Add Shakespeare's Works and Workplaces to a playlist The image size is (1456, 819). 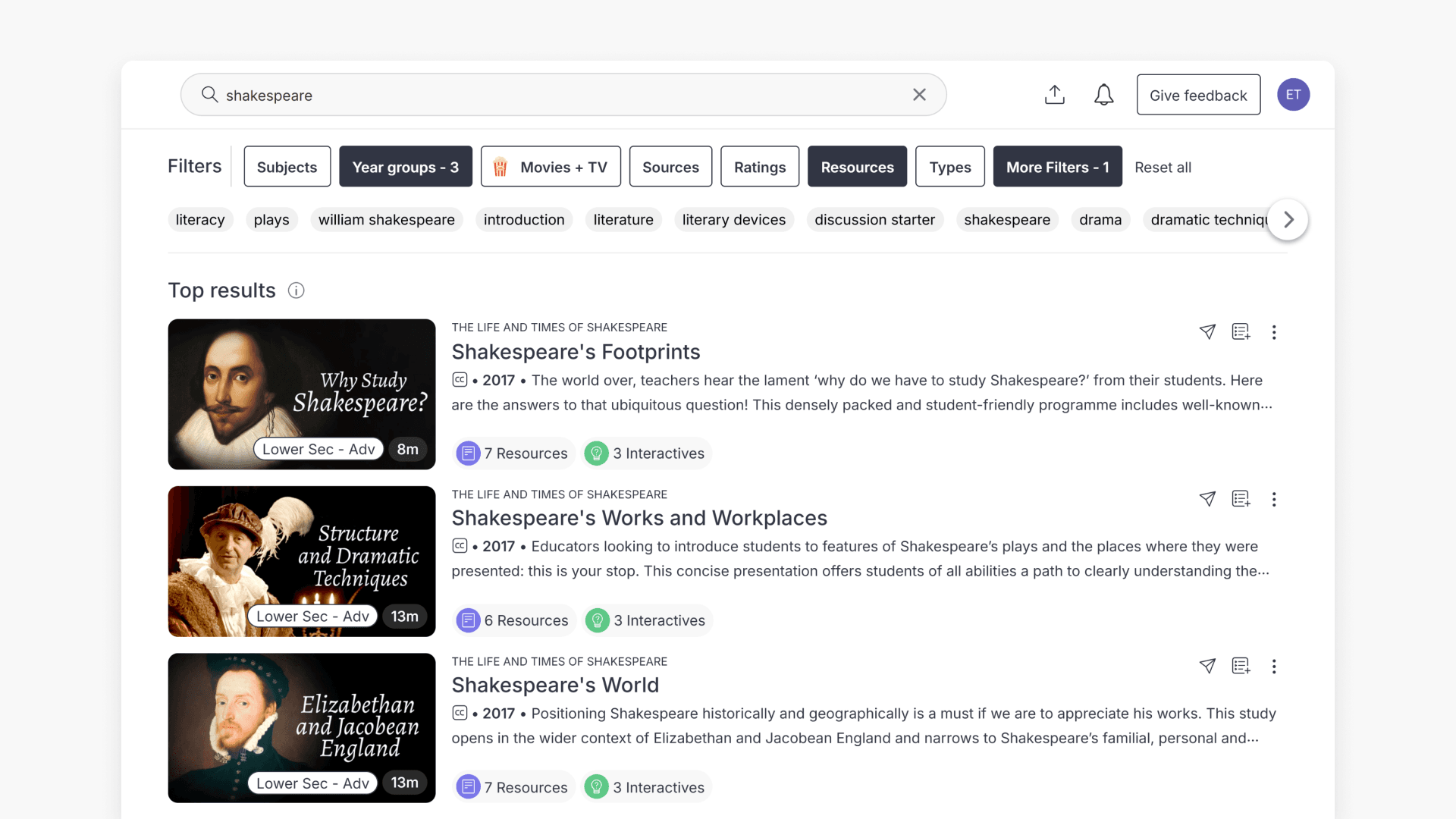click(1241, 499)
